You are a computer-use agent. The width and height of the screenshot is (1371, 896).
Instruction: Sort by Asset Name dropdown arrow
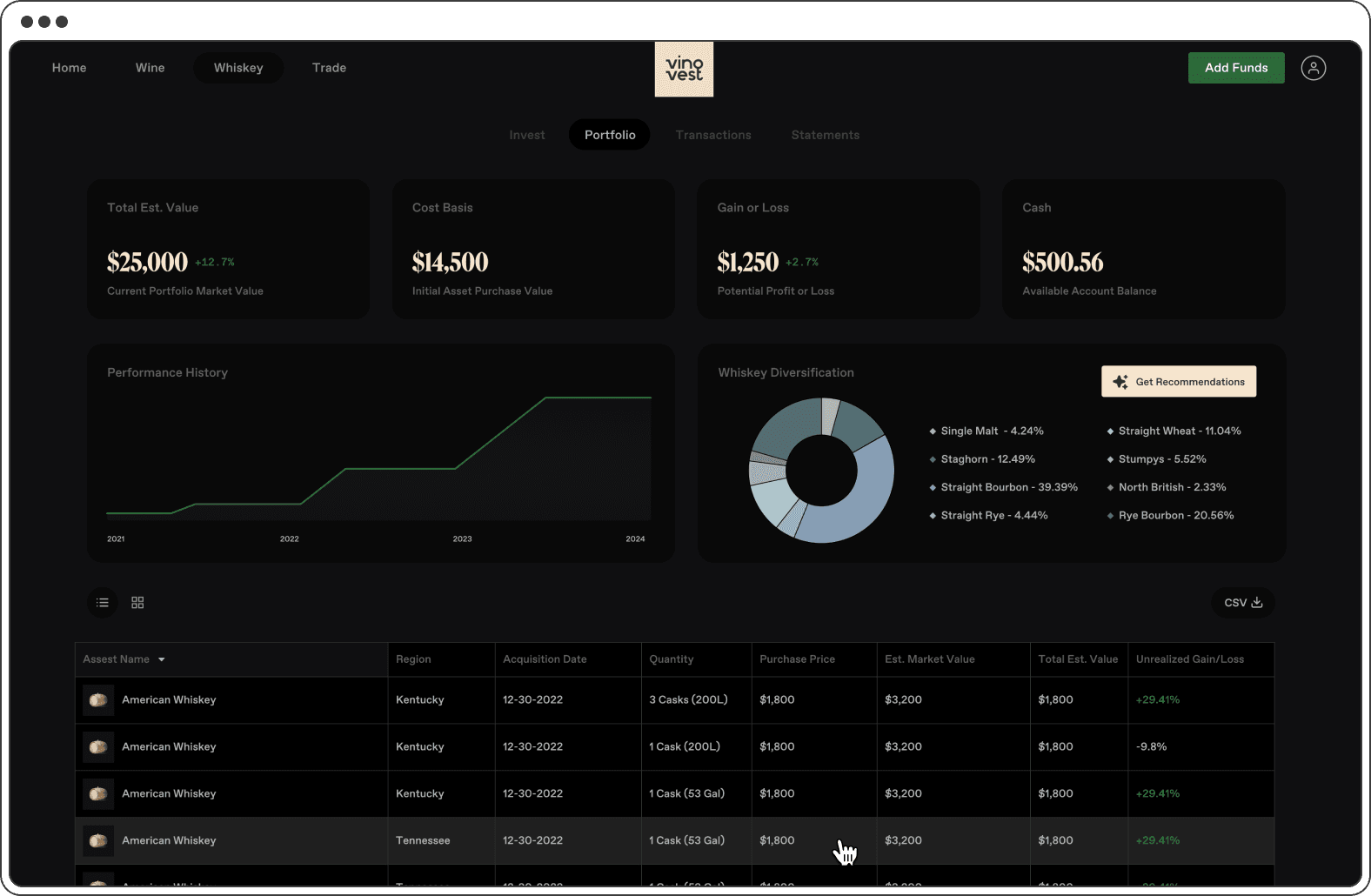pos(161,659)
